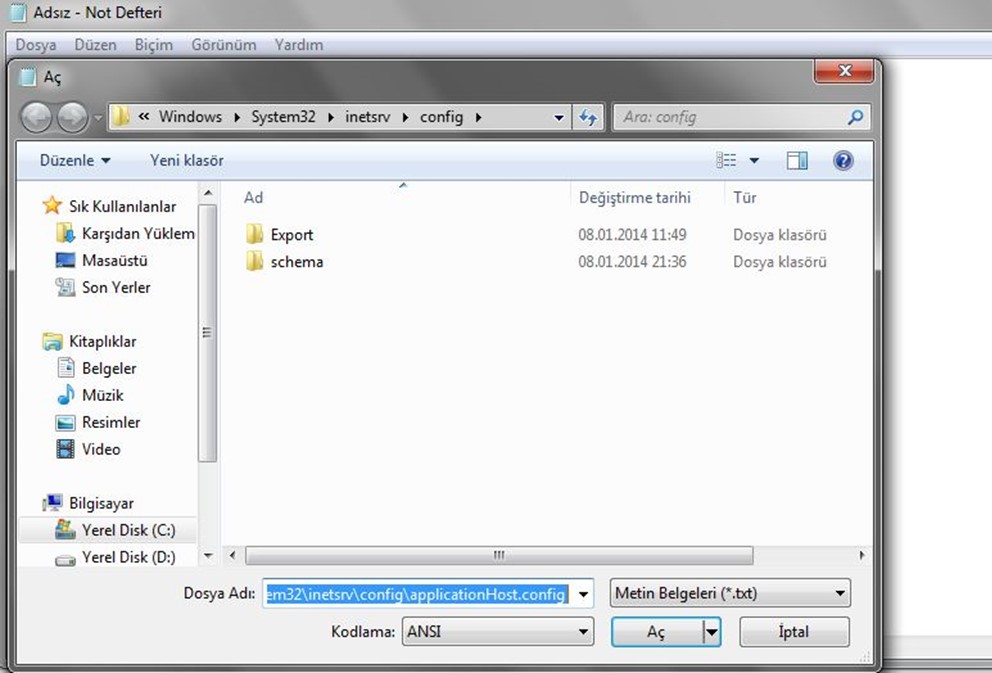Click the scroll left arrow of file list
Image resolution: width=992 pixels, height=673 pixels.
coord(232,555)
